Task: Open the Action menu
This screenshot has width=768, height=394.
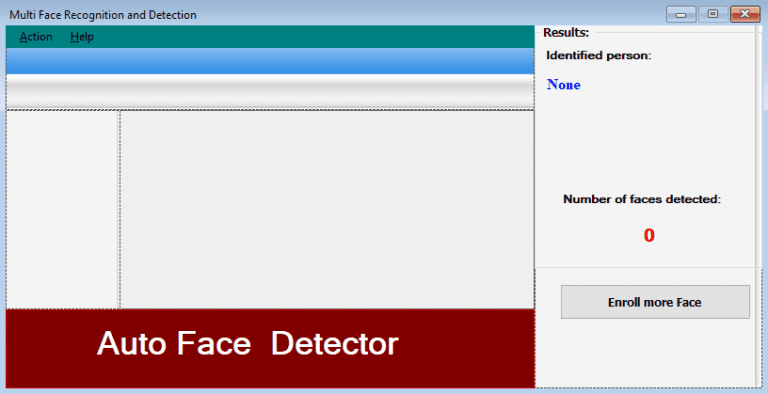Action: 36,37
